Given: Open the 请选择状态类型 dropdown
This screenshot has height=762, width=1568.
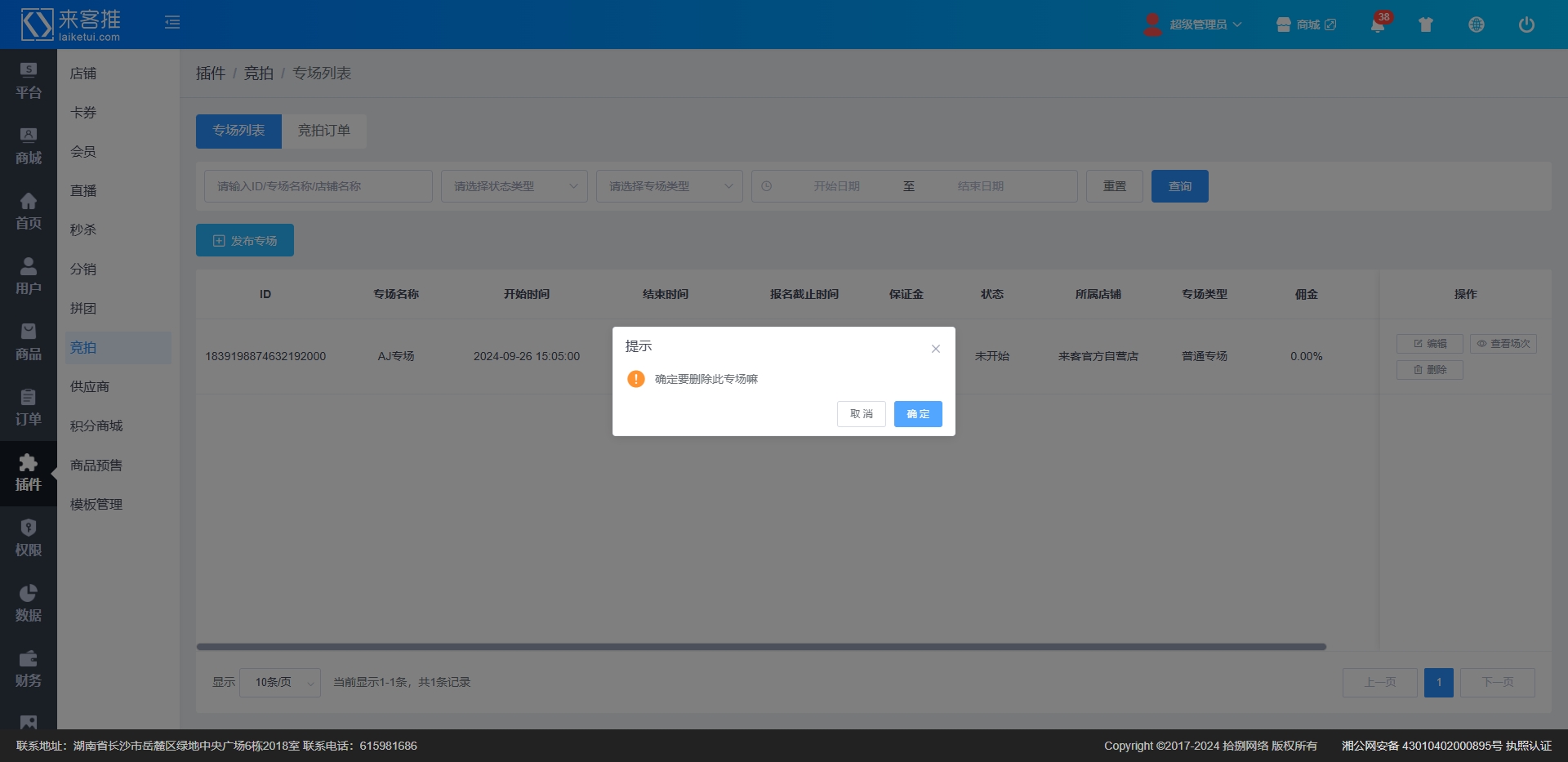Looking at the screenshot, I should tap(514, 186).
